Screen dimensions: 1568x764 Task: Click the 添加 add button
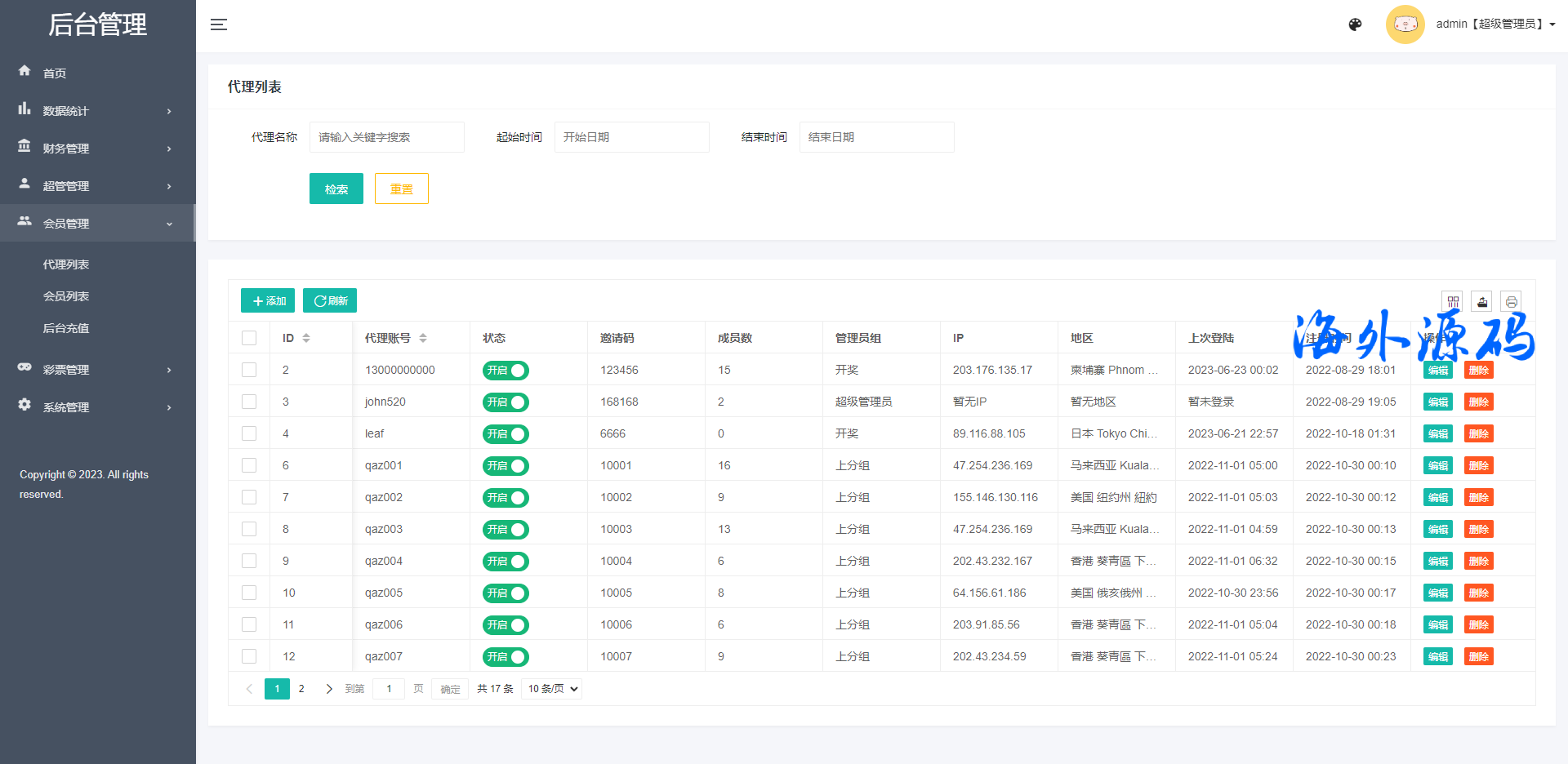coord(268,301)
